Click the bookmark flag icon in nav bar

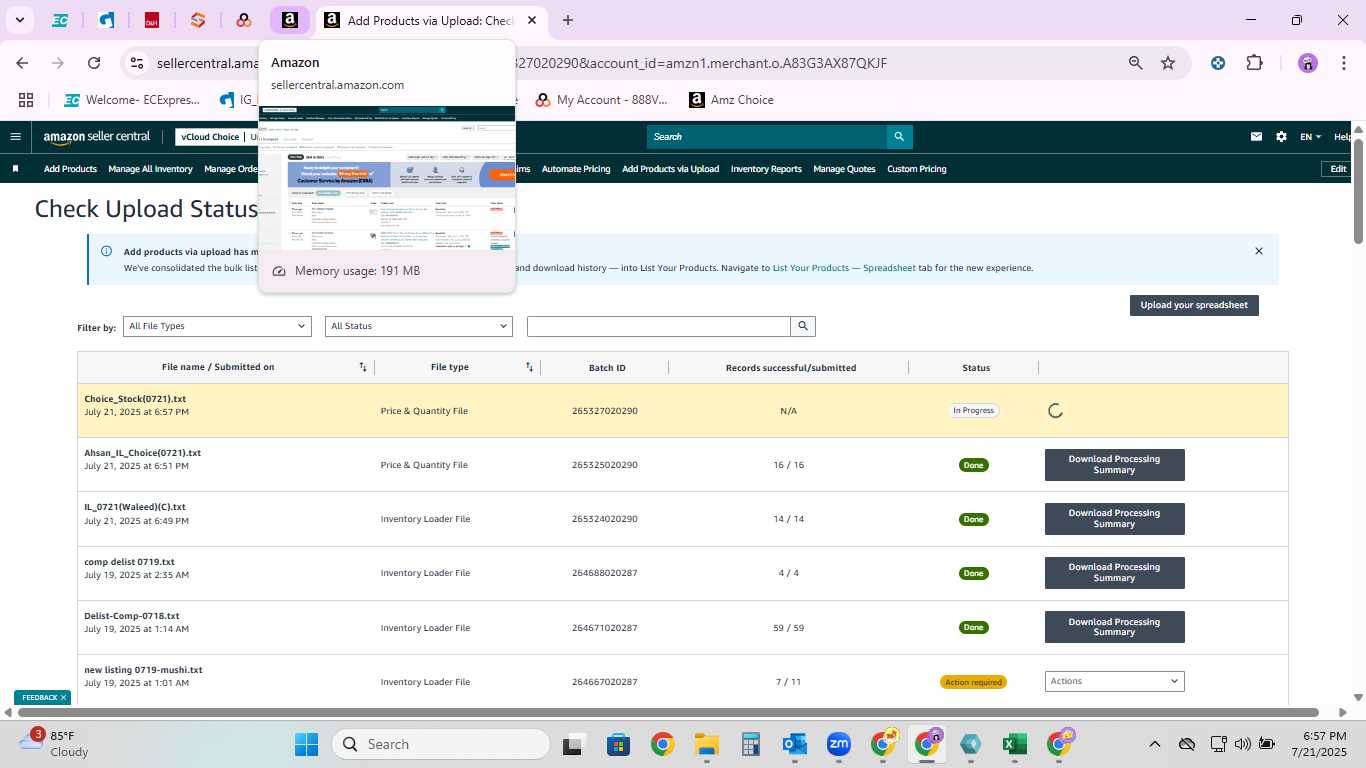[x=15, y=169]
